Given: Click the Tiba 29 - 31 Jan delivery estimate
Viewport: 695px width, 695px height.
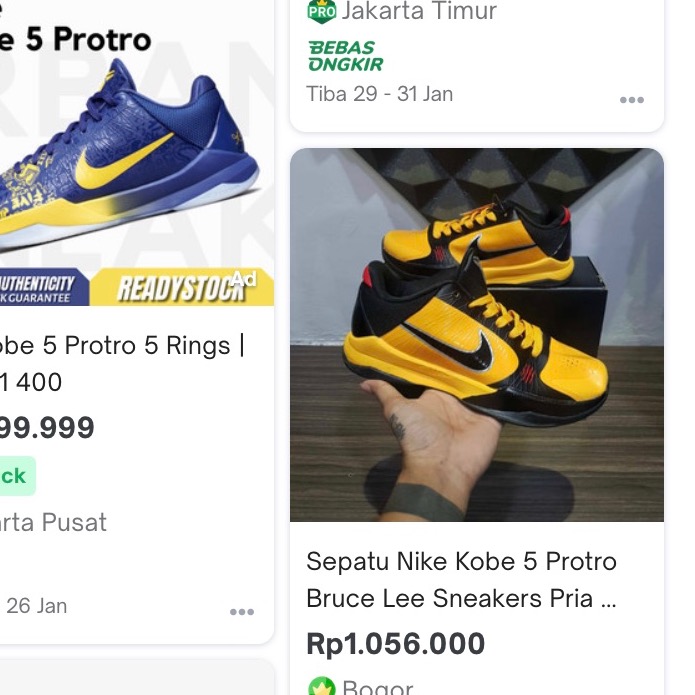Looking at the screenshot, I should click(x=380, y=94).
